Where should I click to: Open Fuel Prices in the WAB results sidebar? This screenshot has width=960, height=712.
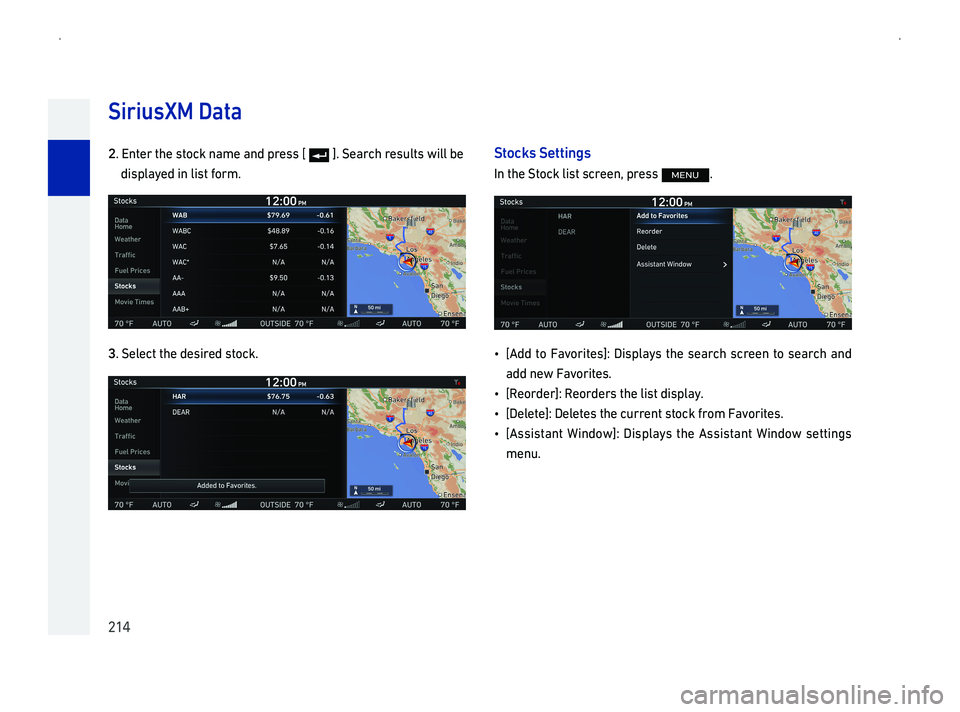click(134, 271)
